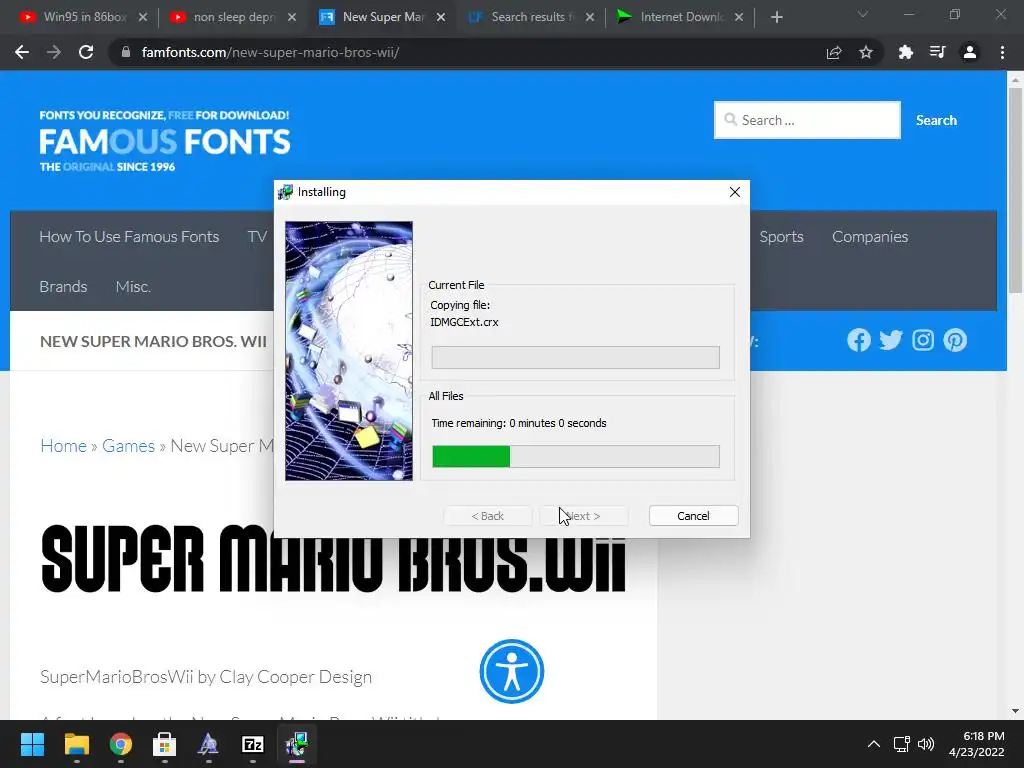Viewport: 1024px width, 768px height.
Task: Follow the Home breadcrumb link
Action: click(x=63, y=445)
